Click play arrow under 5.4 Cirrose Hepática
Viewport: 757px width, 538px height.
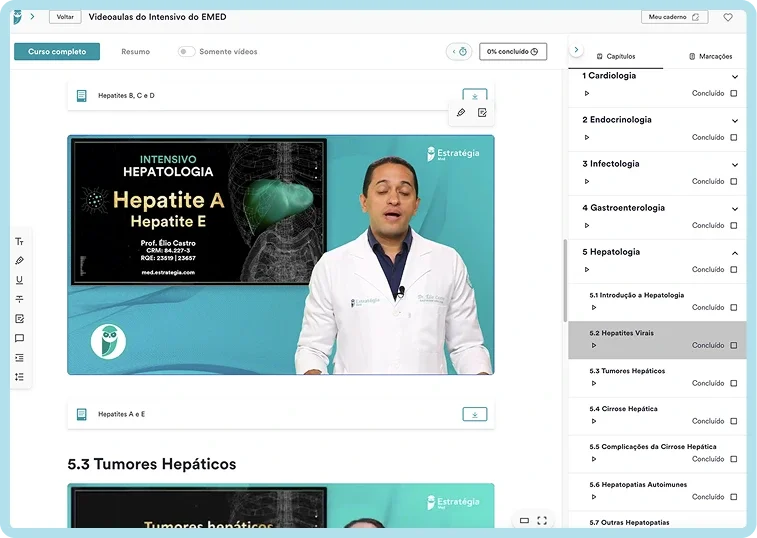pyautogui.click(x=594, y=421)
